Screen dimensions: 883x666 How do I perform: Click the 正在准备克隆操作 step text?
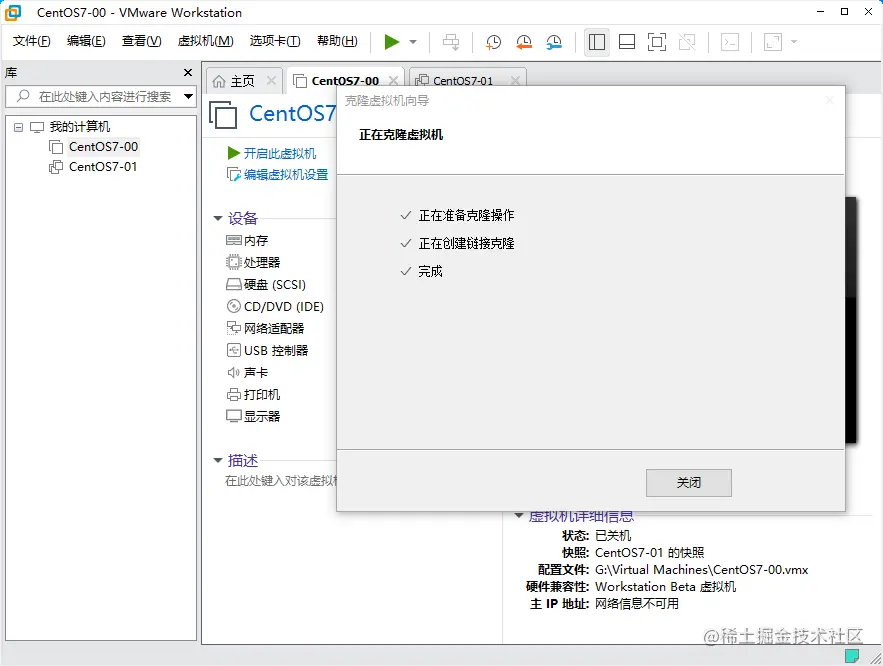(466, 215)
